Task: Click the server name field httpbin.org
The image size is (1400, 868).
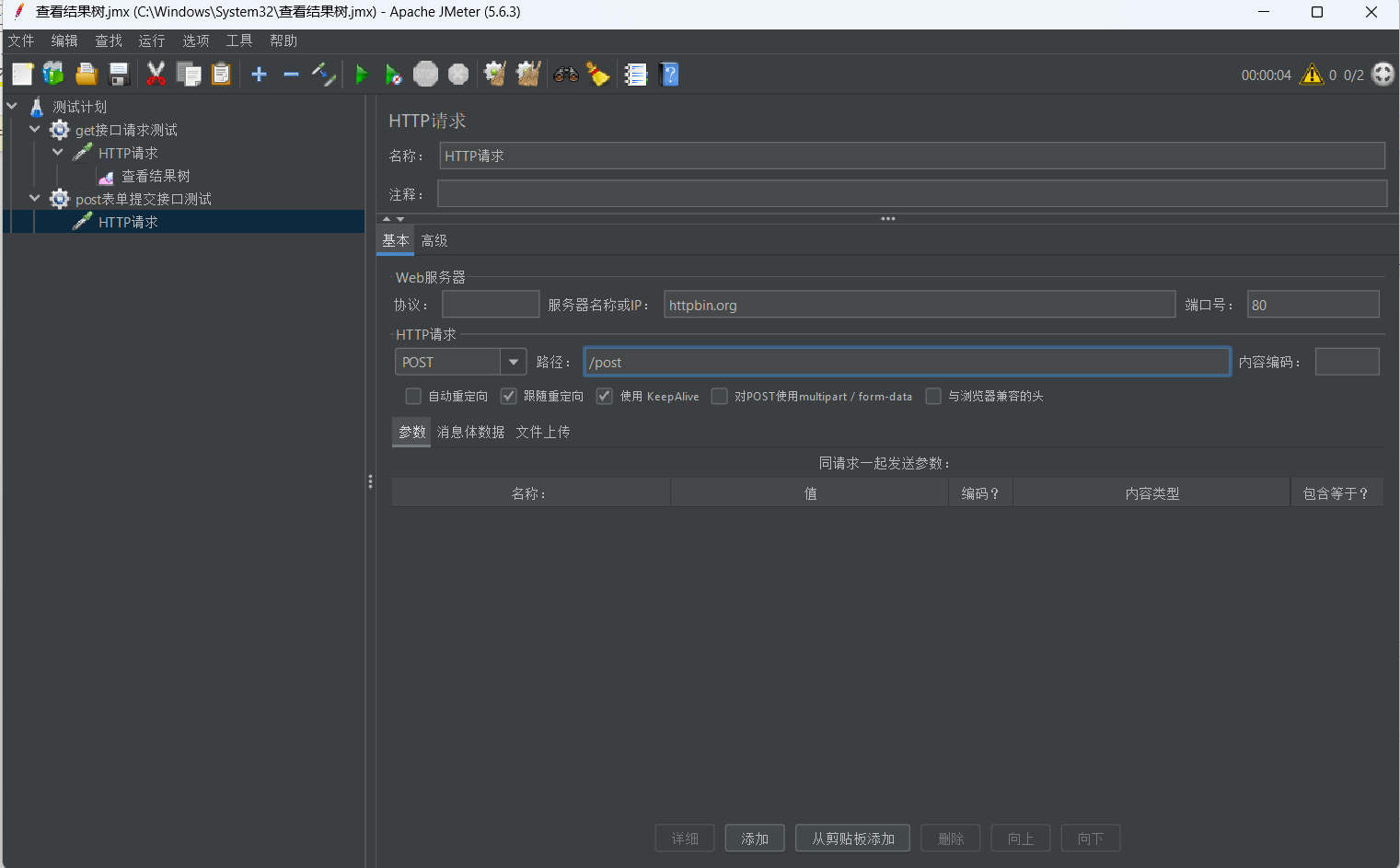Action: pyautogui.click(x=920, y=305)
